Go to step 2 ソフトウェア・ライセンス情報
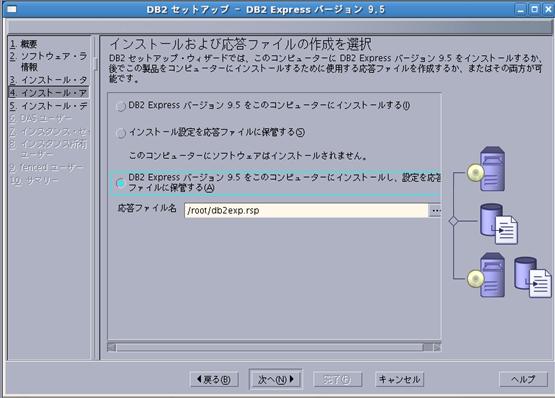 pyautogui.click(x=48, y=61)
